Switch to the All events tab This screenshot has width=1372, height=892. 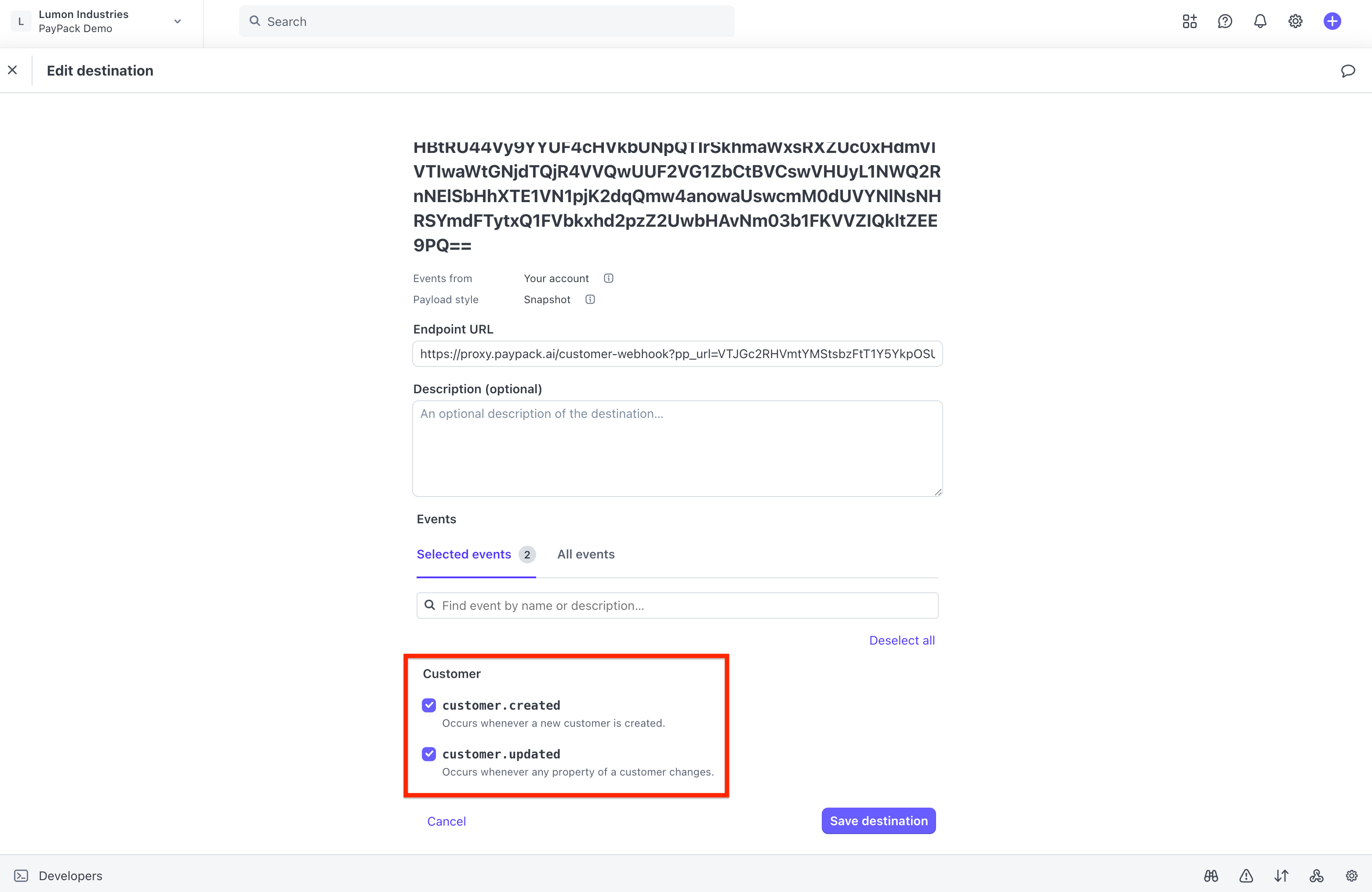pyautogui.click(x=586, y=554)
